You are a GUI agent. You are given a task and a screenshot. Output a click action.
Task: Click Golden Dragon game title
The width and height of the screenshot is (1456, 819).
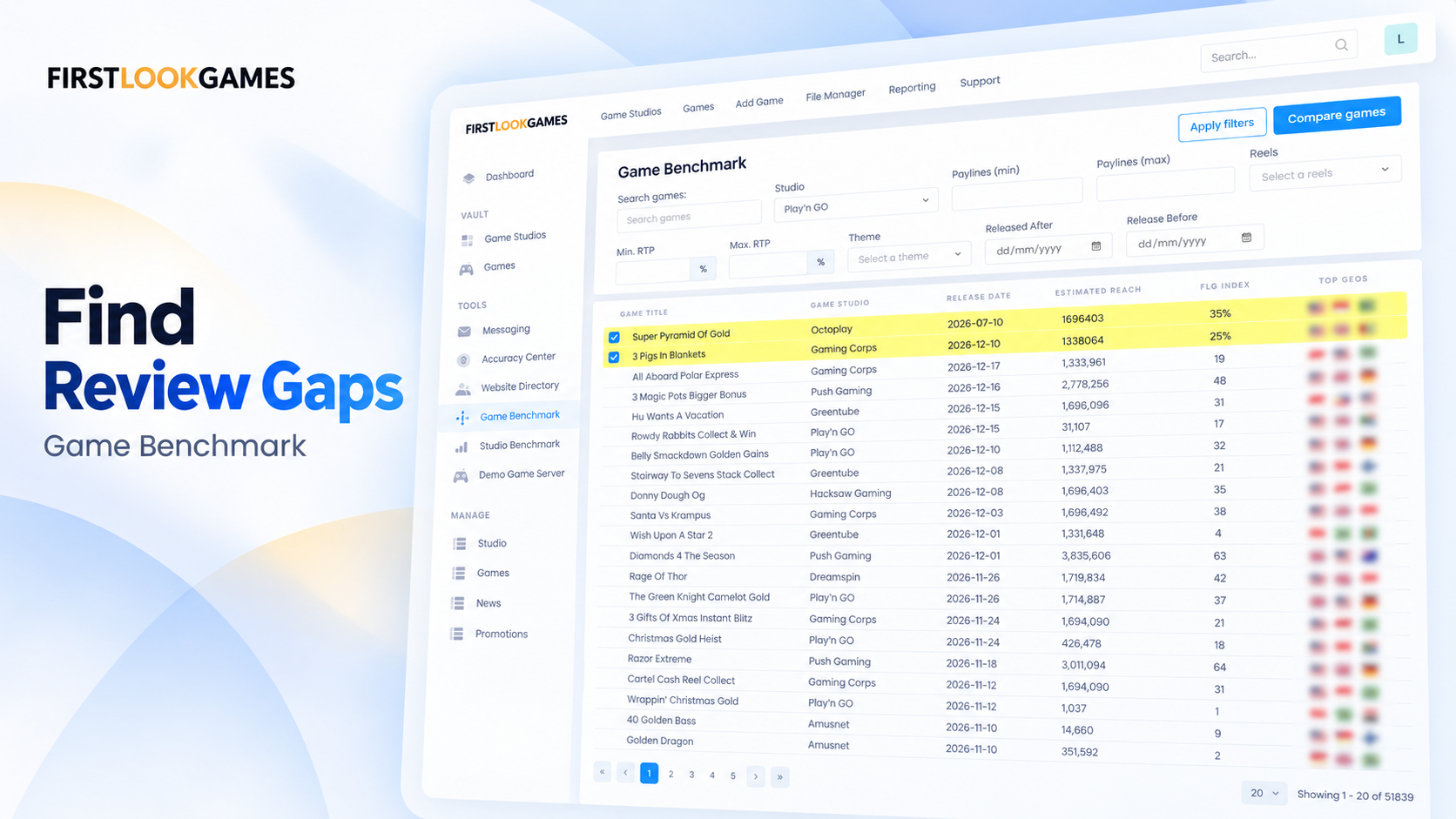tap(660, 741)
